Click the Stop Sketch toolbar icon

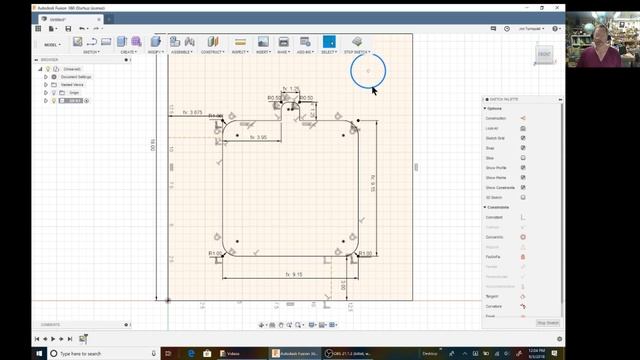click(x=357, y=41)
